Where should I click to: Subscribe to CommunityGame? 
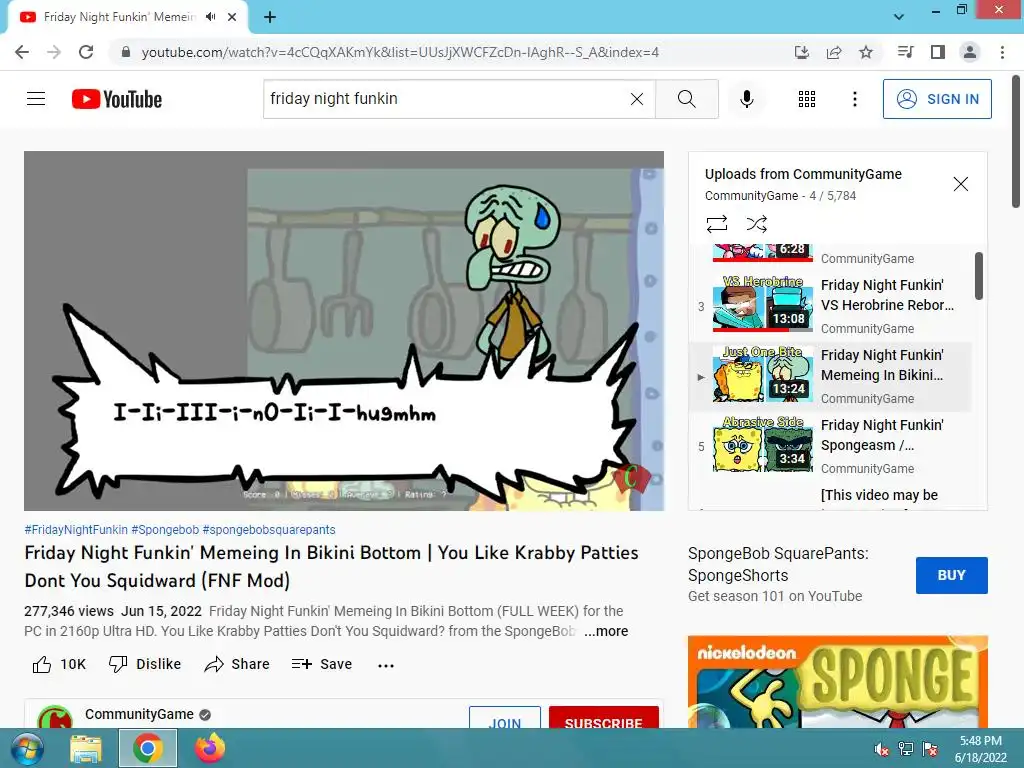(x=603, y=718)
